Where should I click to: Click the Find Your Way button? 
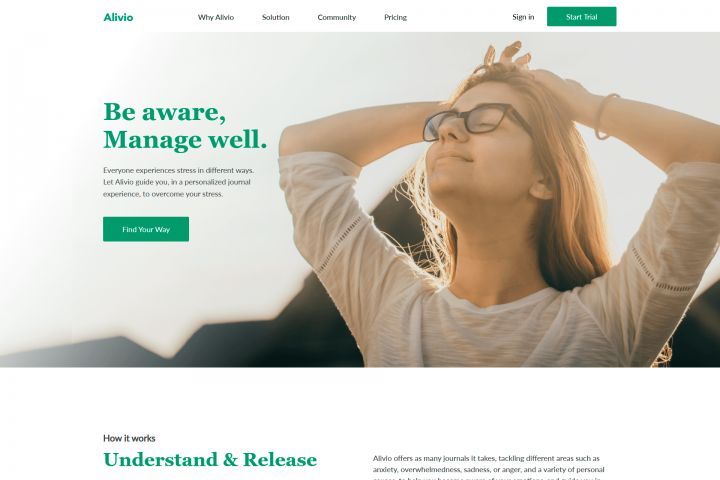(x=146, y=229)
